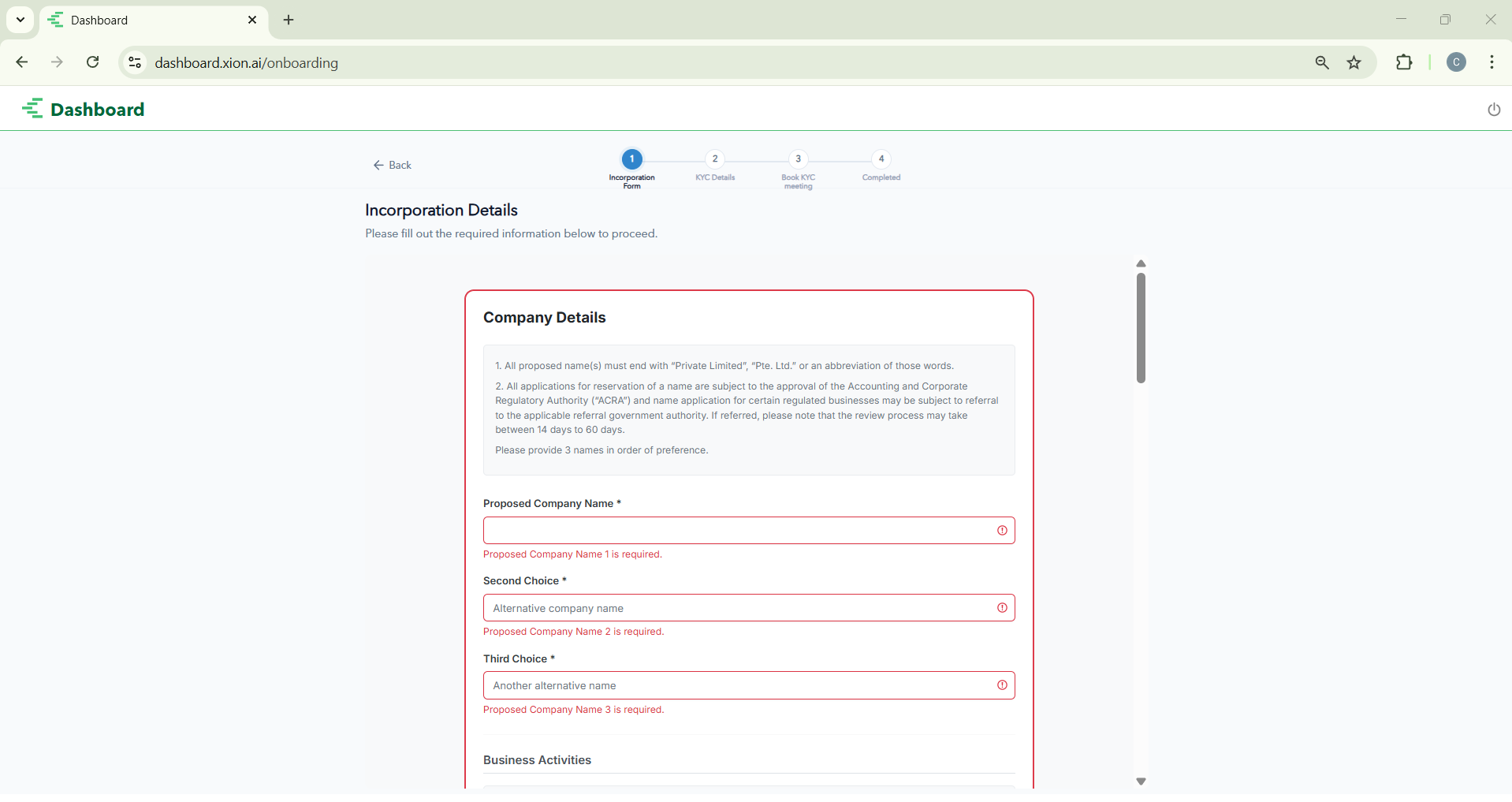Click the power logout icon
Screen dimensions: 1512x802
coord(1493,110)
